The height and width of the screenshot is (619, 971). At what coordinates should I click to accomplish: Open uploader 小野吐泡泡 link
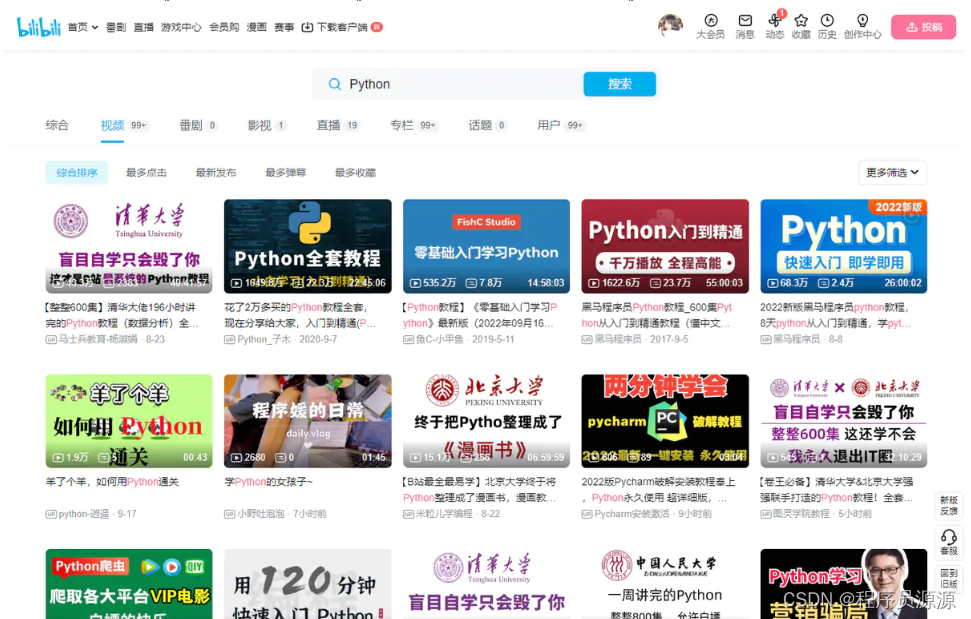[261, 514]
